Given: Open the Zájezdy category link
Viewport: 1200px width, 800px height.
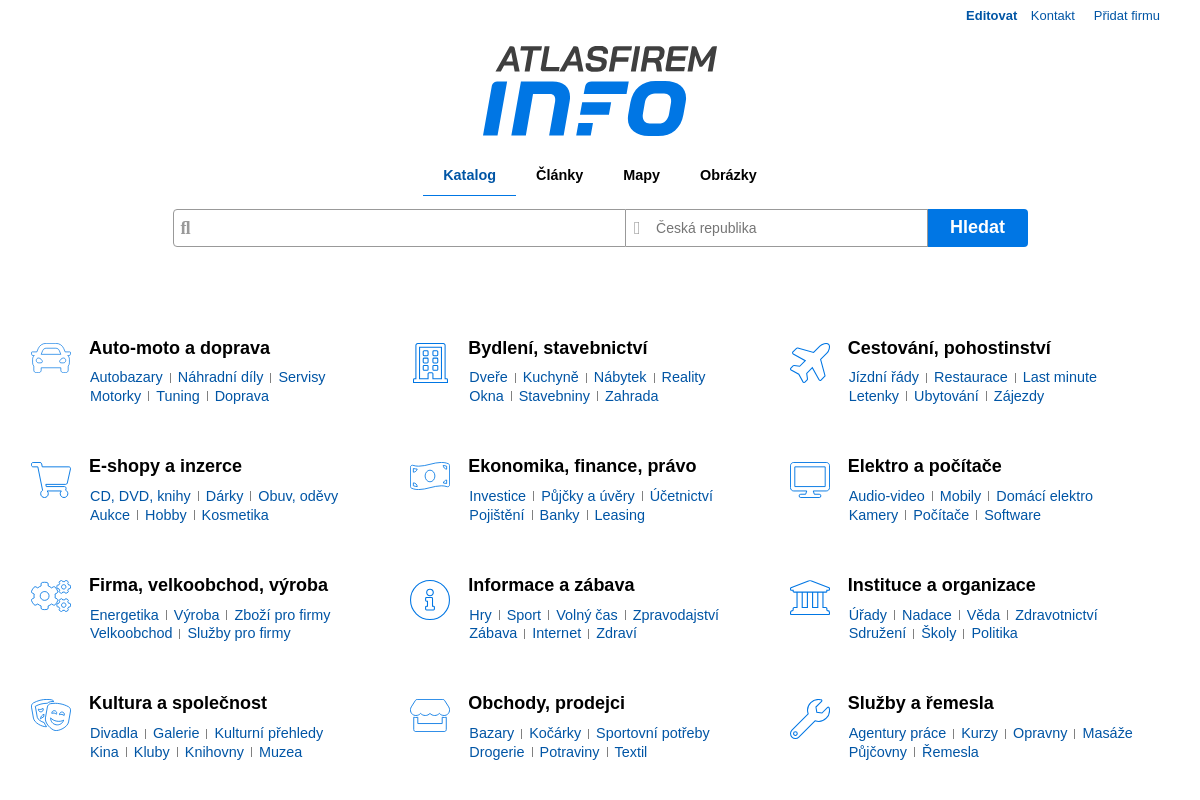Looking at the screenshot, I should [x=1018, y=395].
